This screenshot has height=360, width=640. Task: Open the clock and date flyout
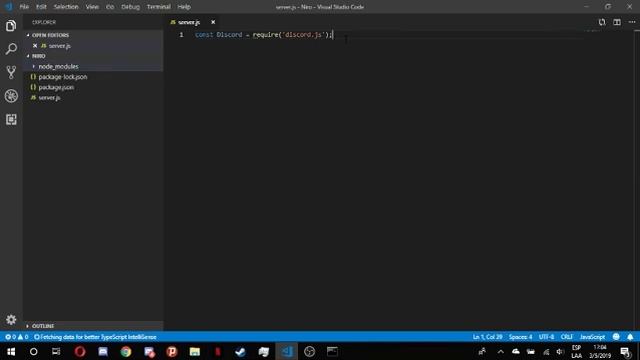(600, 351)
